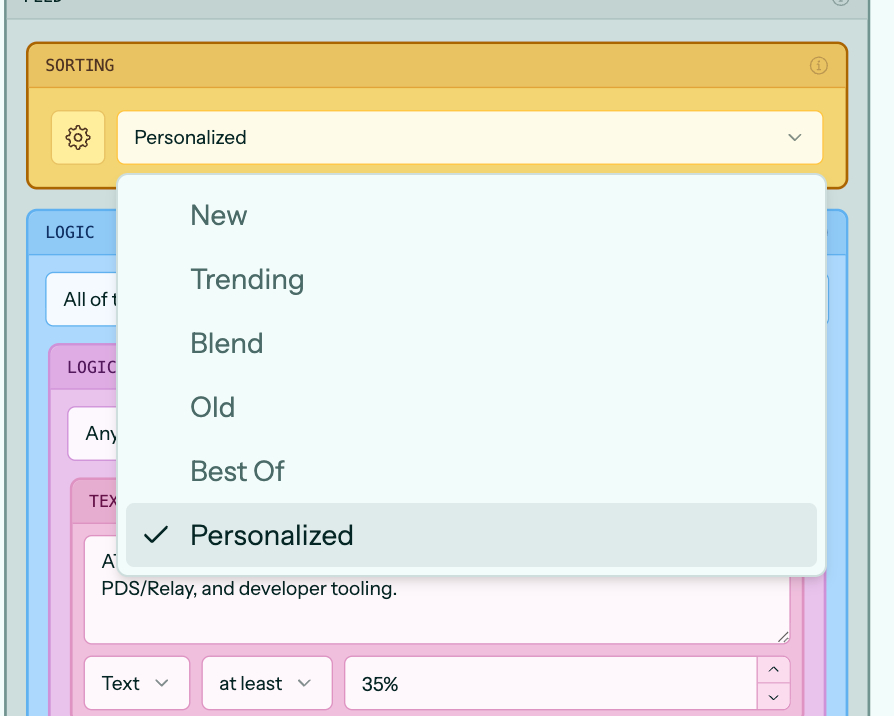Click the info icon in Sorting header
Screen dimensions: 894x716
[x=818, y=66]
